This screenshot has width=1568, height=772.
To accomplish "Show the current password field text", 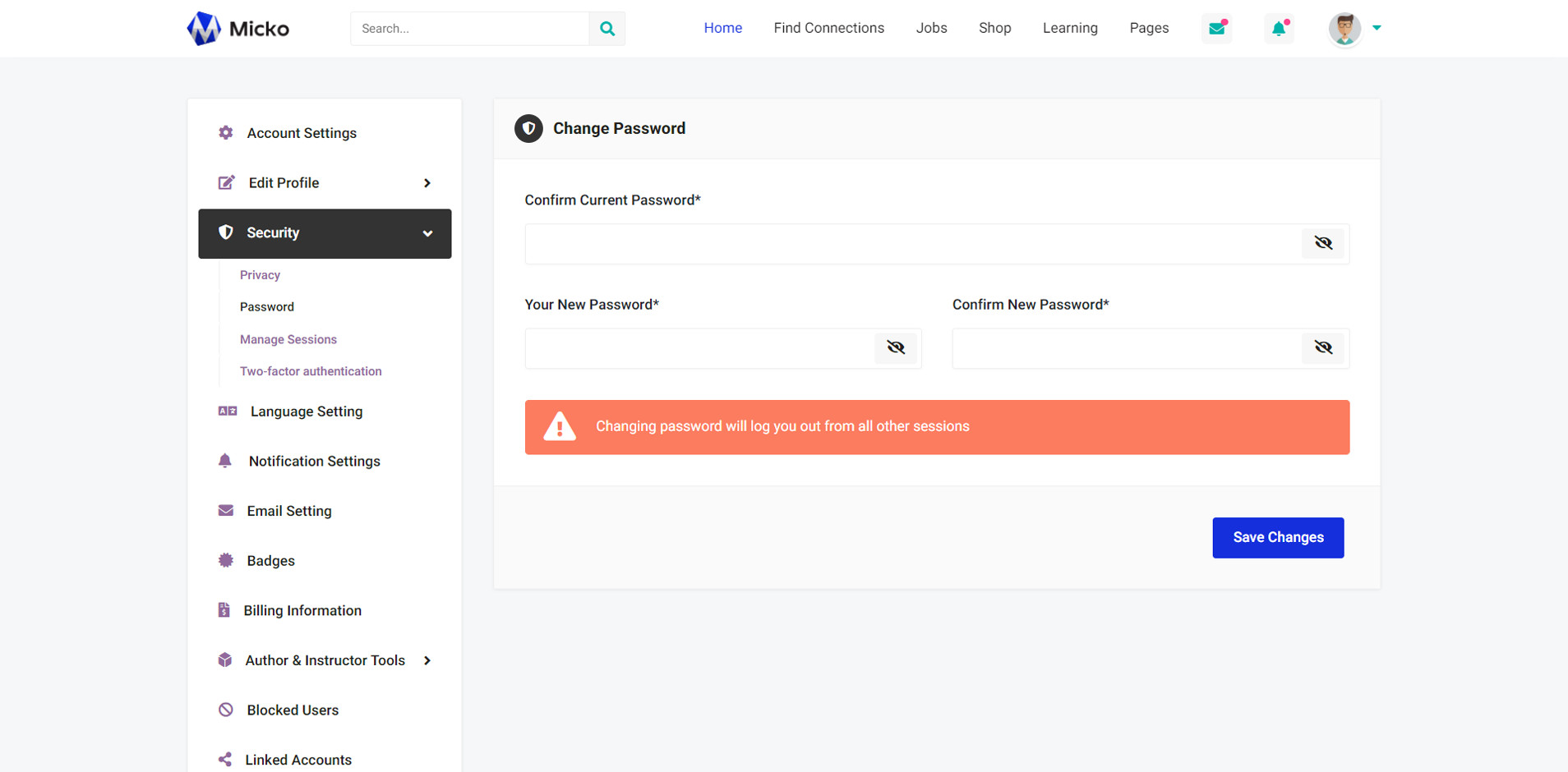I will click(1322, 243).
